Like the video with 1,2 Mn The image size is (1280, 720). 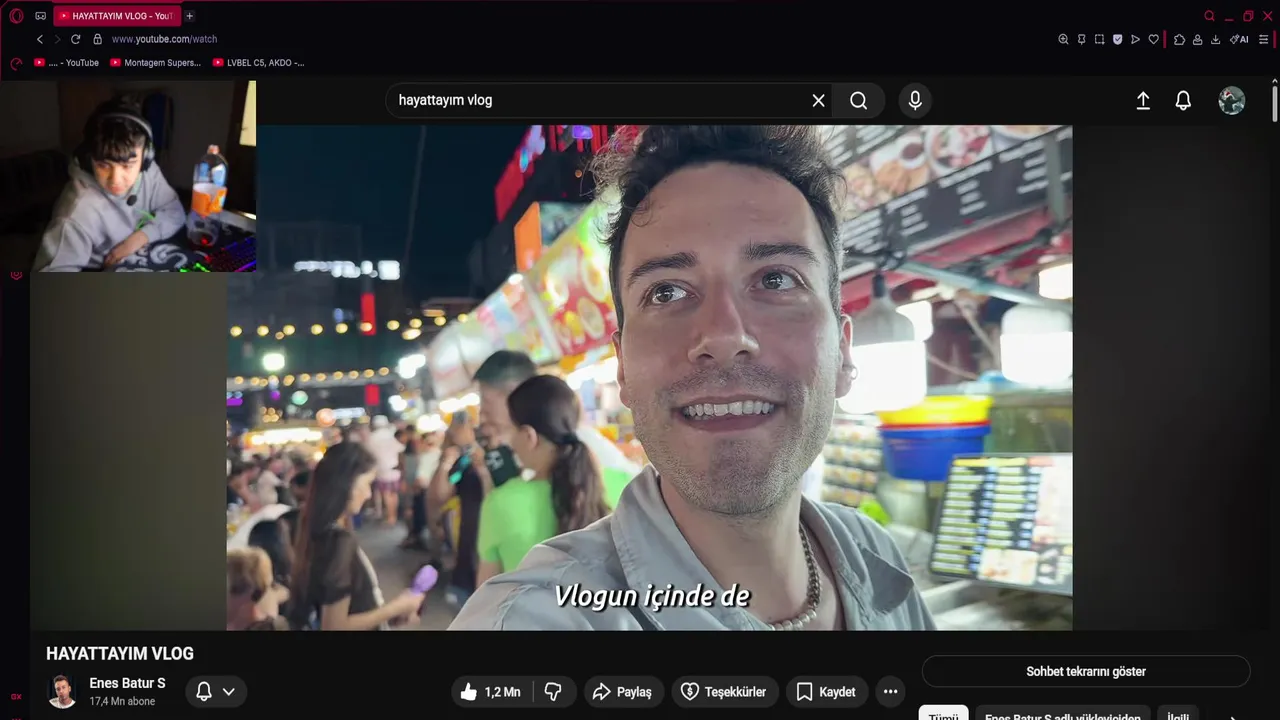click(493, 691)
